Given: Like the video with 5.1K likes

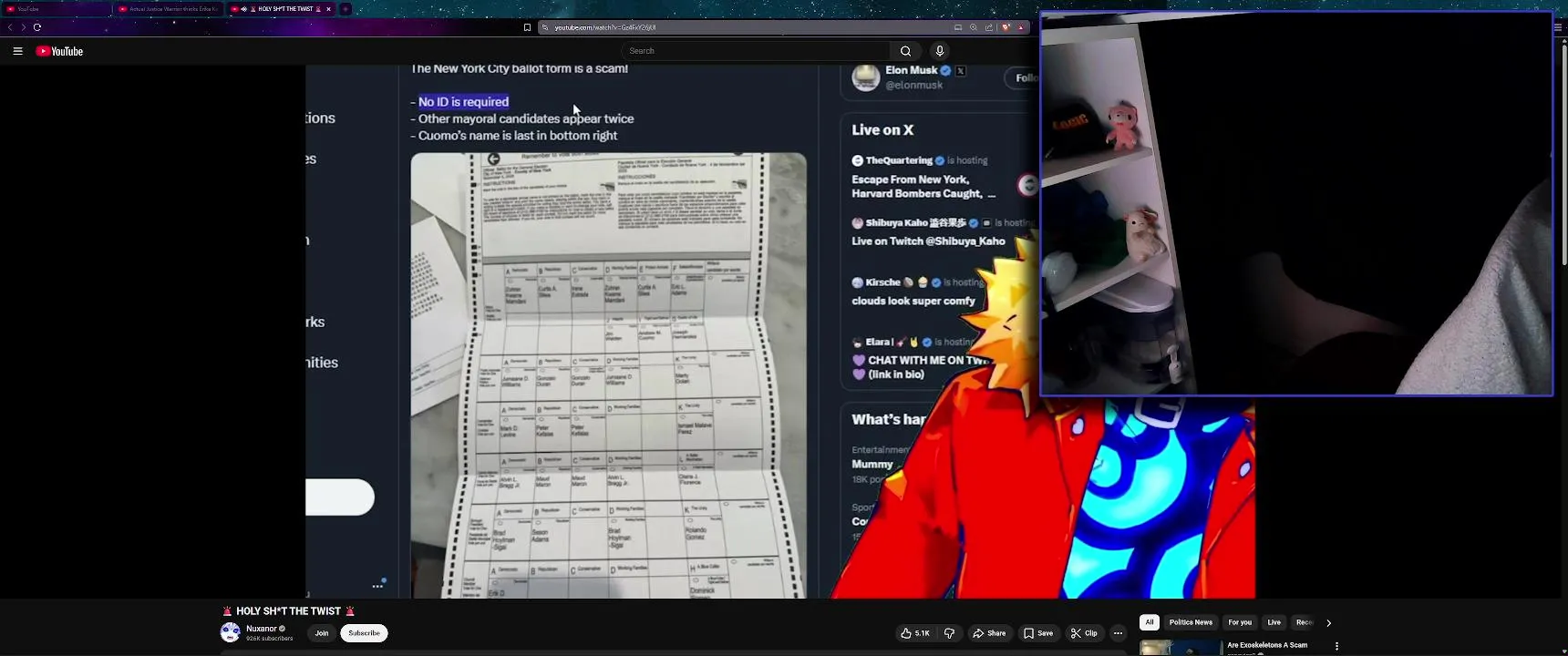Looking at the screenshot, I should tap(915, 633).
